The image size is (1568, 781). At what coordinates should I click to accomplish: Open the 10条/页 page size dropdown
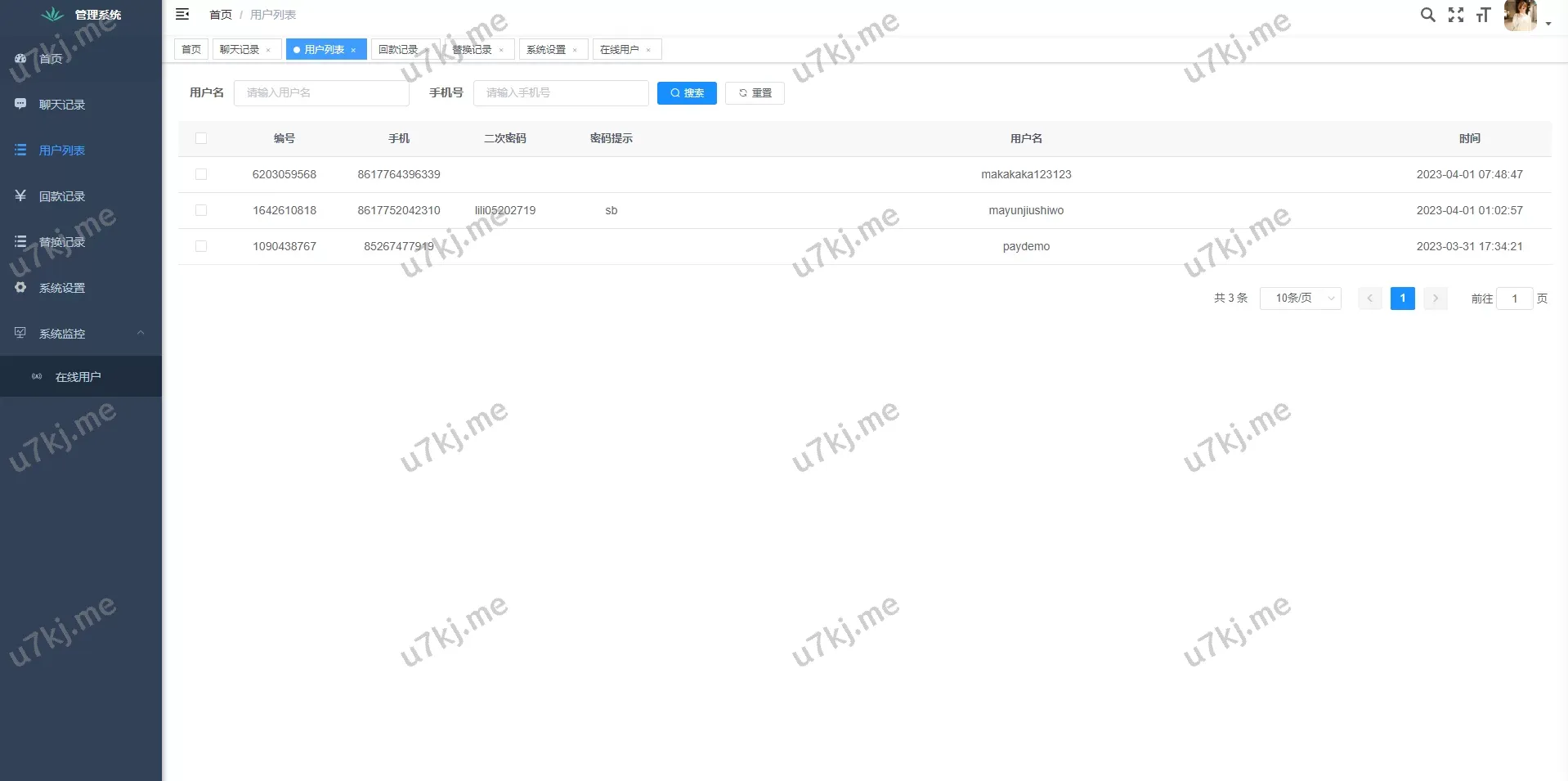1300,298
